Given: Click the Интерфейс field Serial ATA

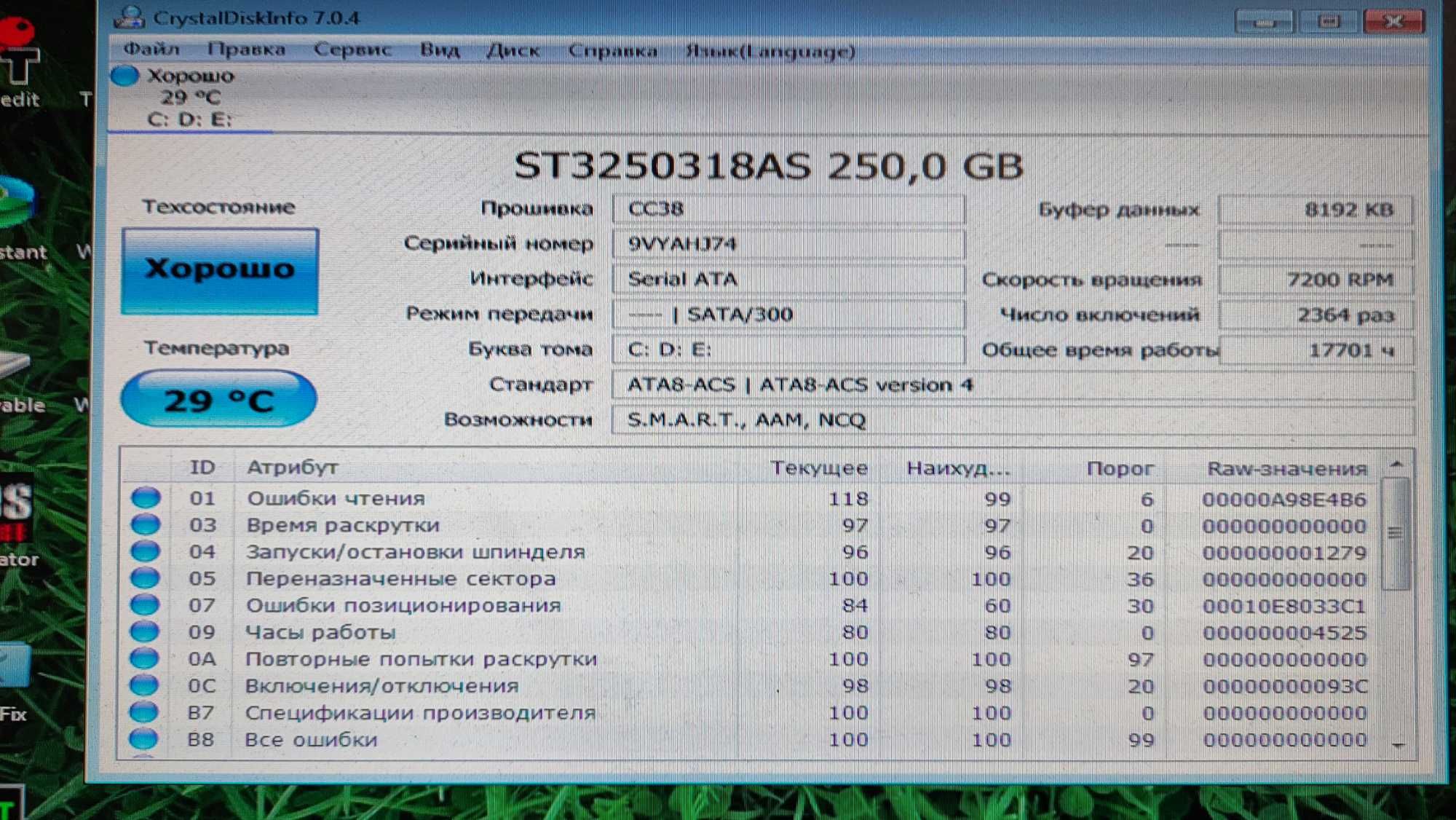Looking at the screenshot, I should tap(788, 279).
